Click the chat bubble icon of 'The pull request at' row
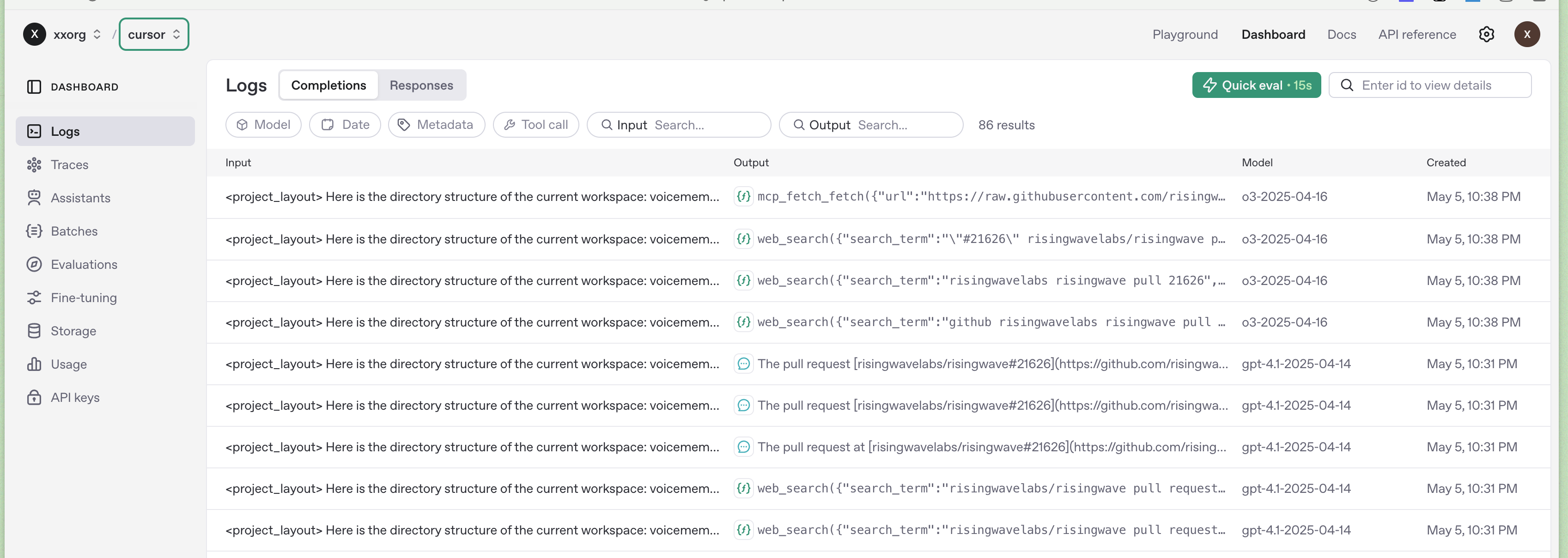This screenshot has width=1568, height=558. coord(743,447)
